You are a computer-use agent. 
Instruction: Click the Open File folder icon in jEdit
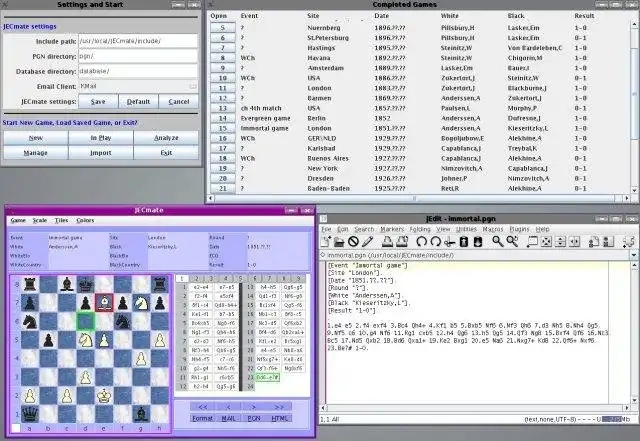tap(339, 242)
